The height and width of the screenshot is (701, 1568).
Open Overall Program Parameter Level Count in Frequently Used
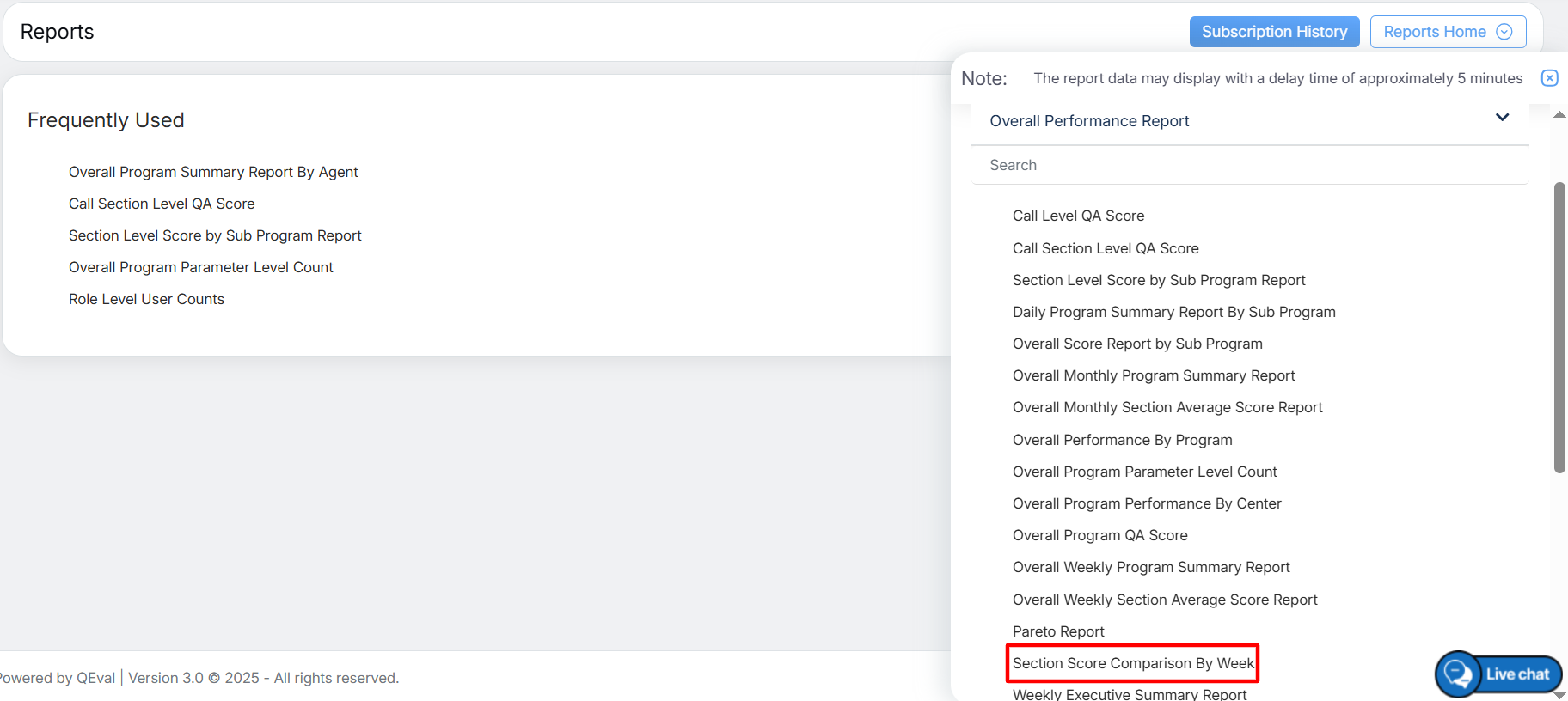[200, 267]
